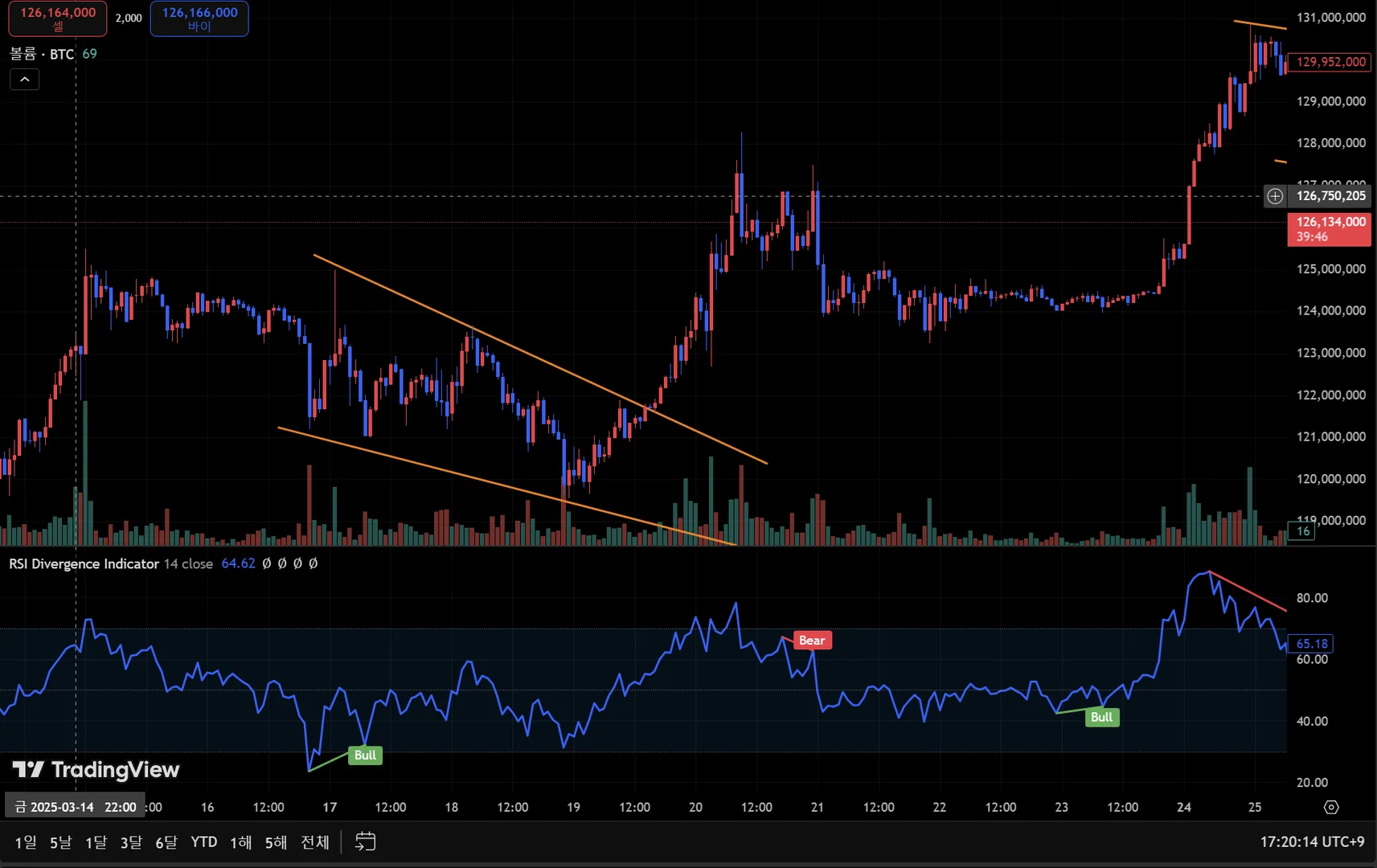Screen dimensions: 1377x868
Task: Click the 129,952,000 price label
Action: click(x=1330, y=62)
